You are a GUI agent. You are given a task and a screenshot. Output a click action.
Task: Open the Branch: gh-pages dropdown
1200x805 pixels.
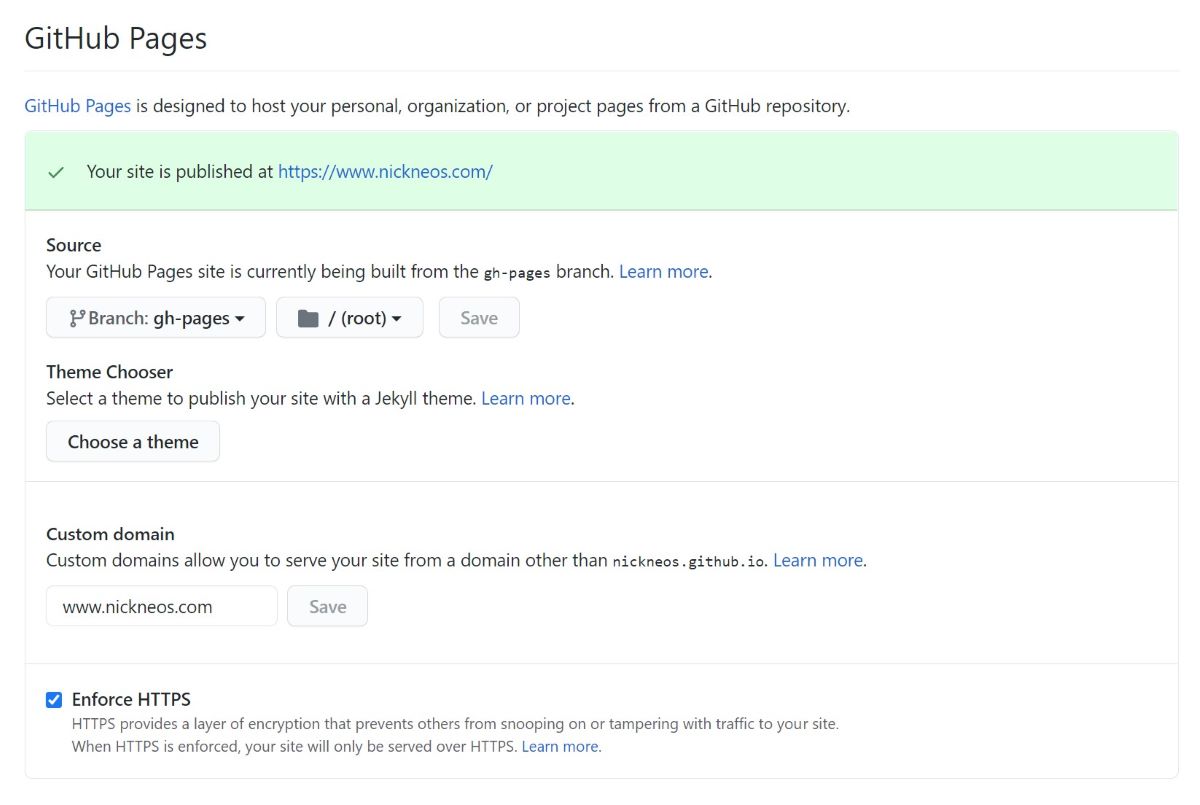(156, 318)
